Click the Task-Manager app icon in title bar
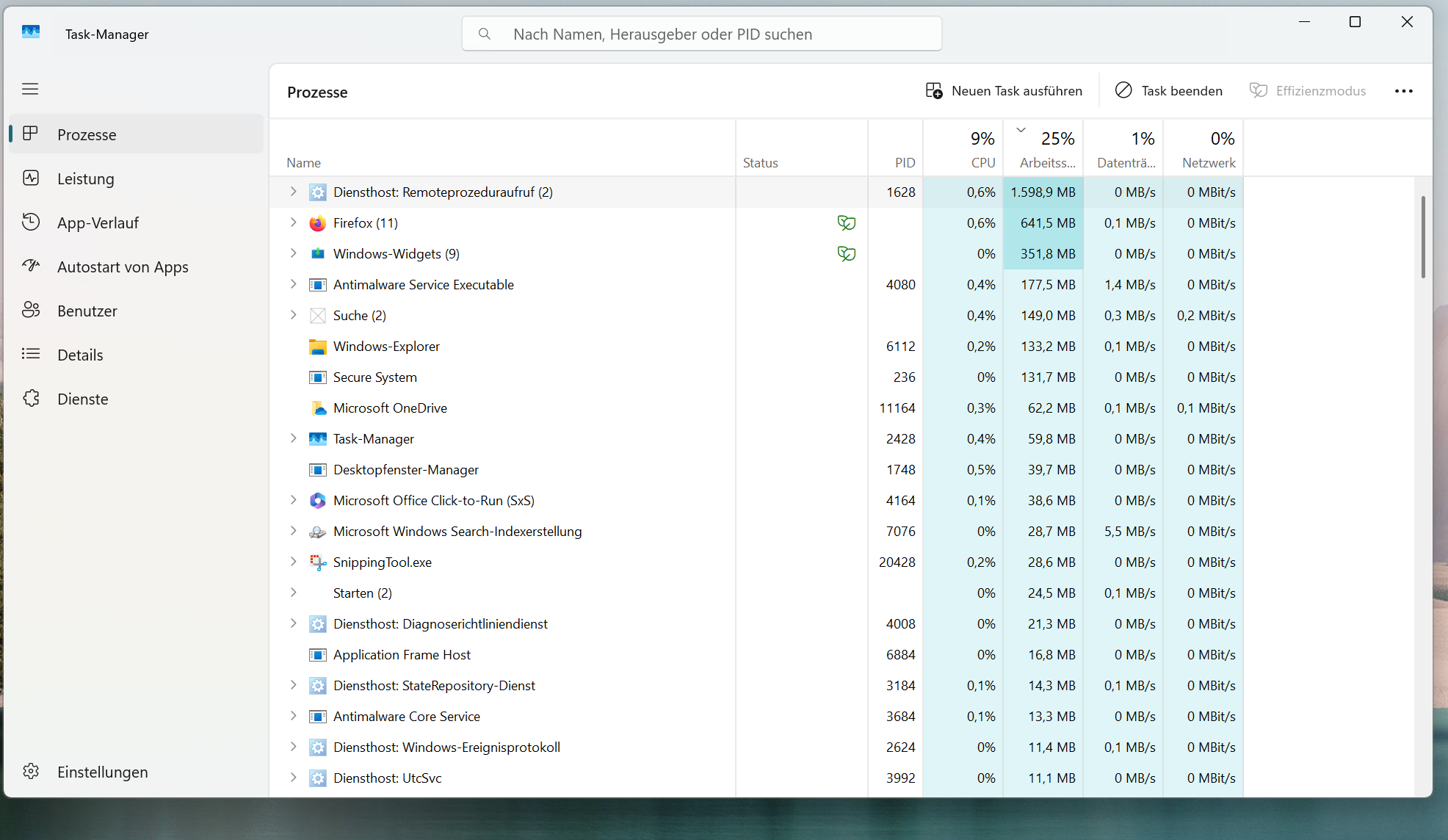 tap(31, 32)
